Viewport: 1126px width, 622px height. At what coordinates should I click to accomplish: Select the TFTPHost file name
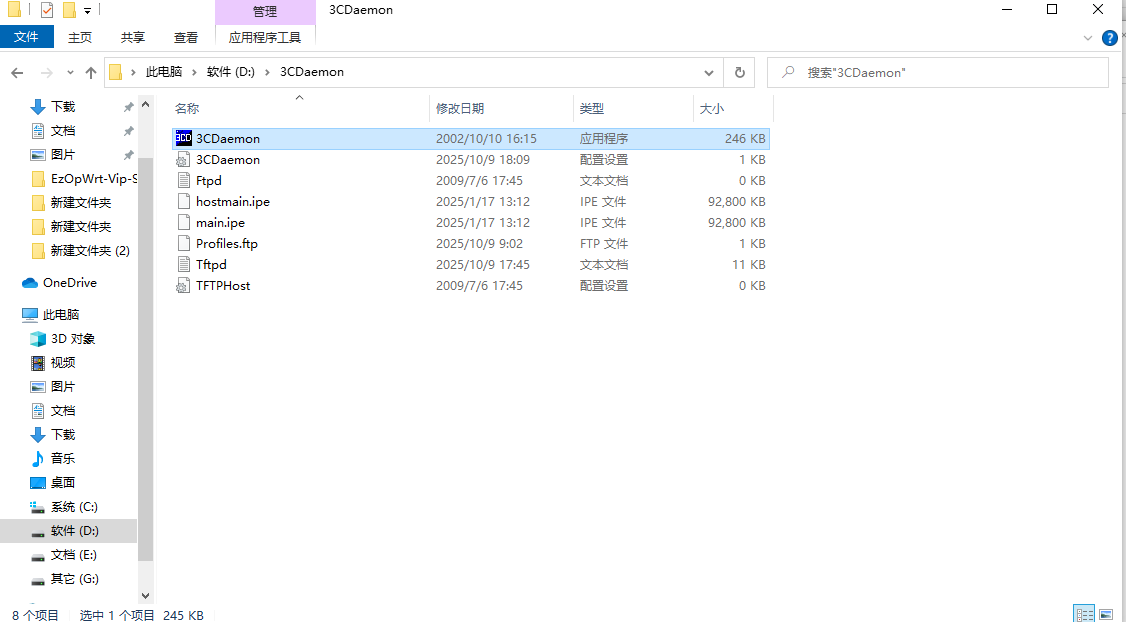223,285
